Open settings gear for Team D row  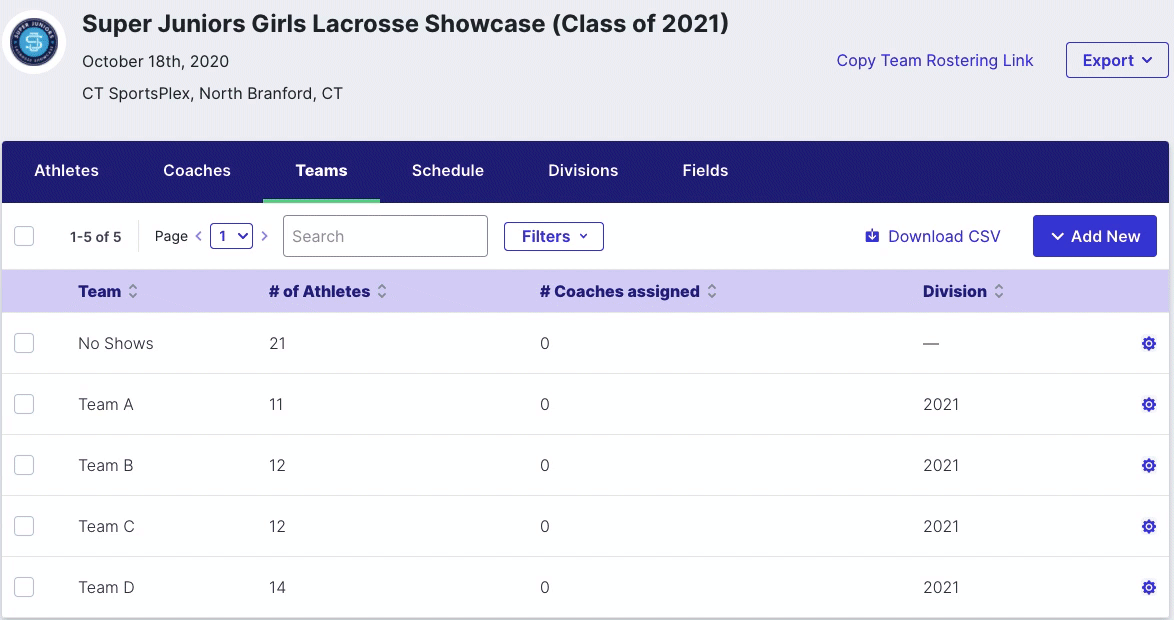pos(1149,588)
